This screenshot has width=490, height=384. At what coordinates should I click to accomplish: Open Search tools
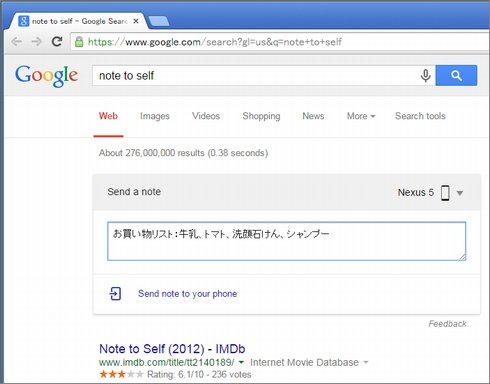(x=420, y=116)
